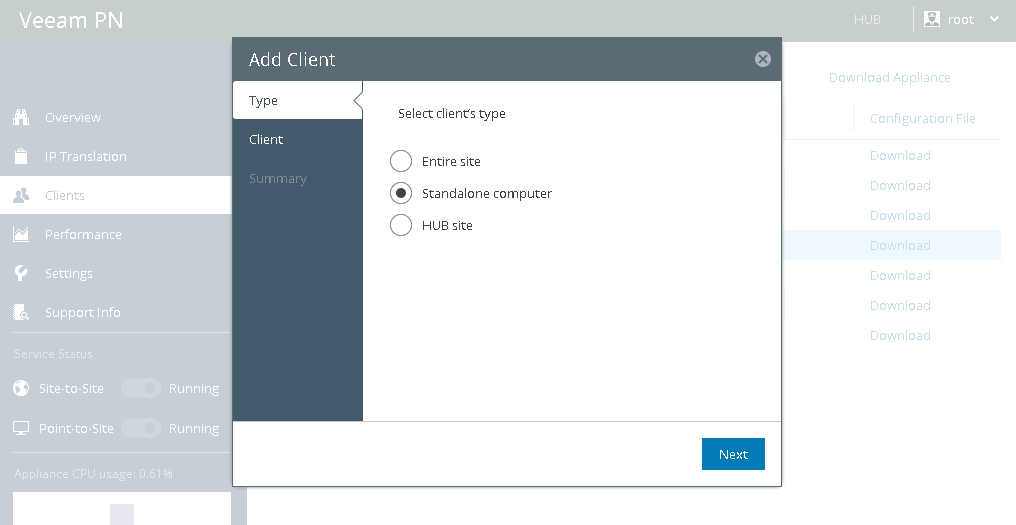Open the Client step in wizard
This screenshot has width=1016, height=525.
point(266,139)
